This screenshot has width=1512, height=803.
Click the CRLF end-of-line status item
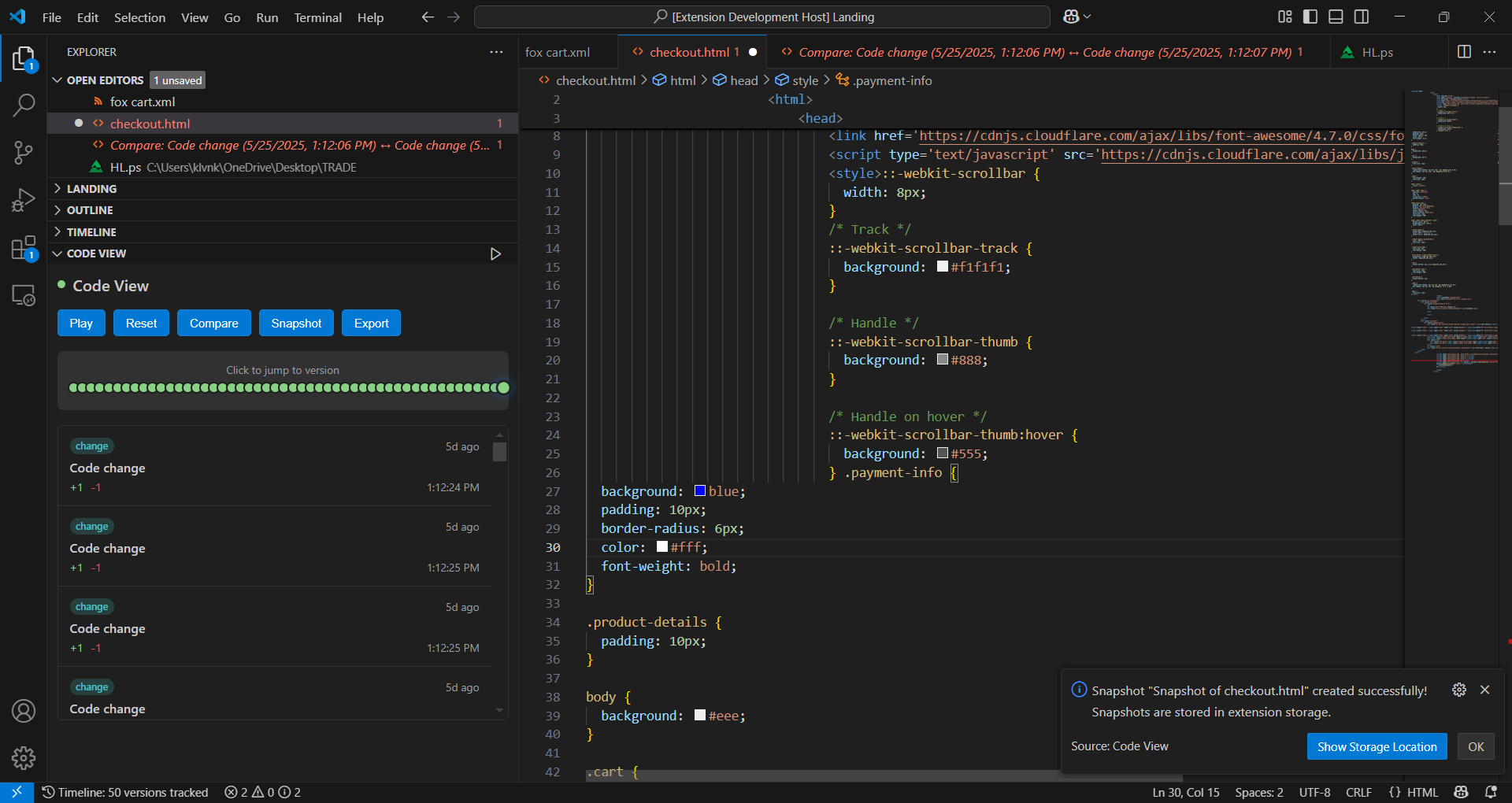click(1358, 792)
